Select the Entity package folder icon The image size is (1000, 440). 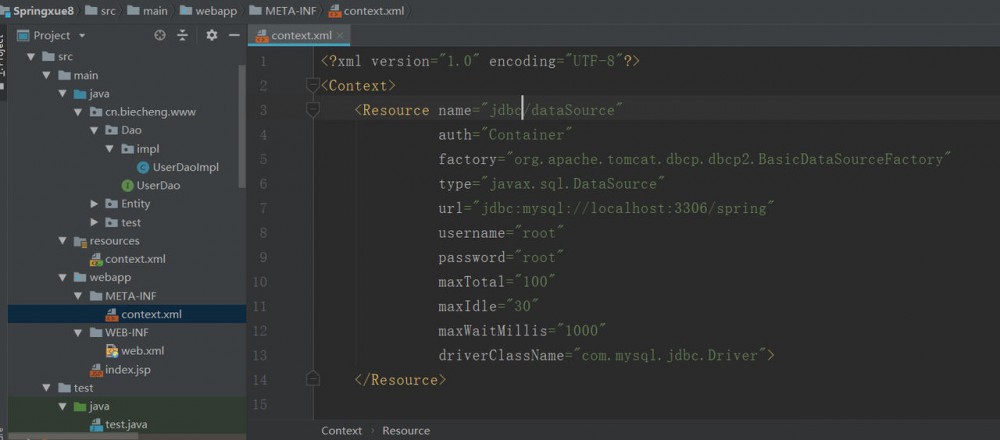tap(112, 204)
